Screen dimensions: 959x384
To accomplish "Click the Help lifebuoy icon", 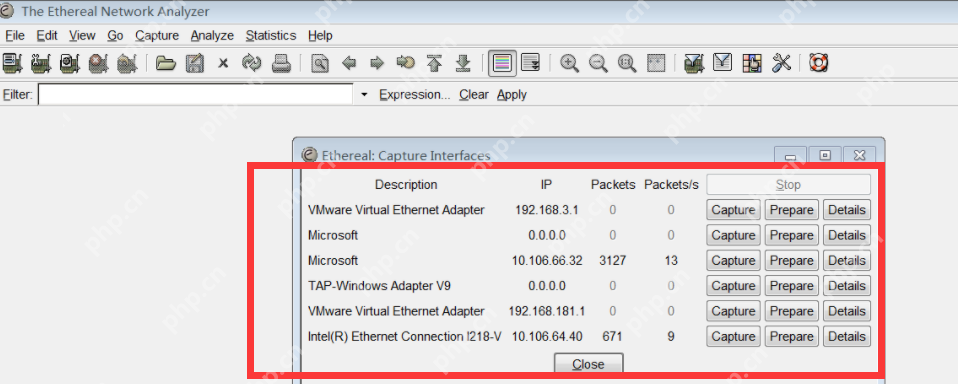I will [x=818, y=63].
